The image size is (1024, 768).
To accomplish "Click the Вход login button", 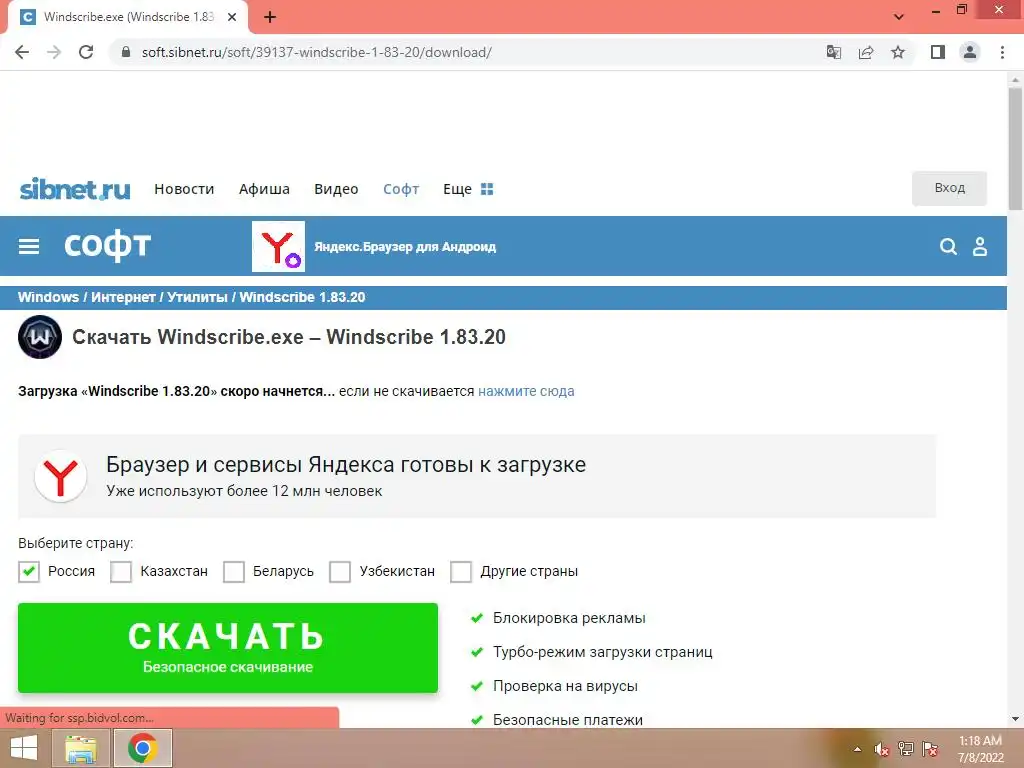I will pos(949,188).
